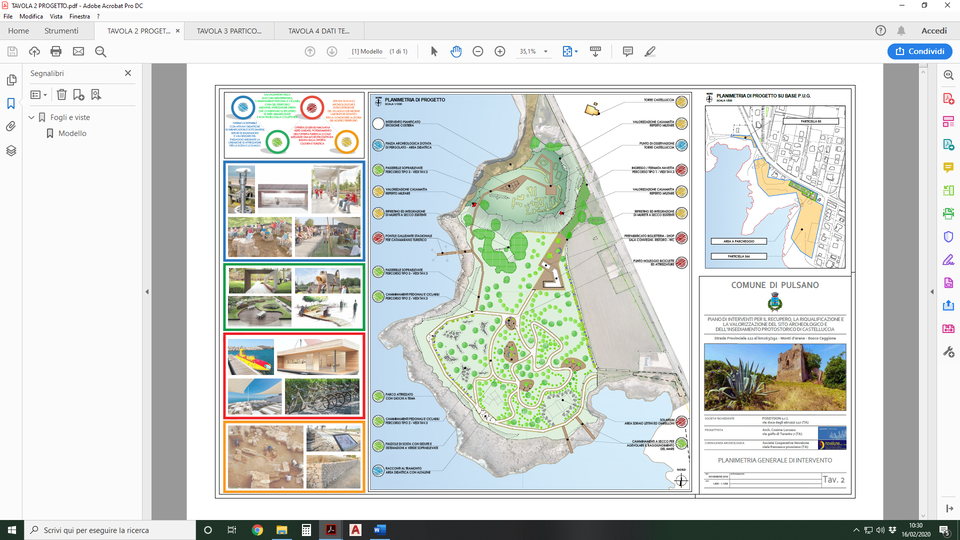
Task: Open the attachments paperclip panel
Action: [x=11, y=127]
